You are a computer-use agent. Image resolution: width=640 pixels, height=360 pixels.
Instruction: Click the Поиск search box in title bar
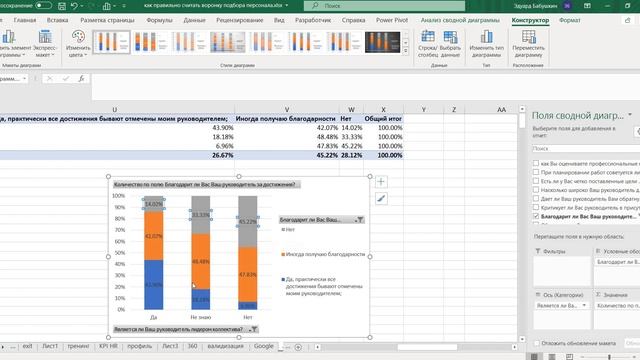(x=384, y=6)
